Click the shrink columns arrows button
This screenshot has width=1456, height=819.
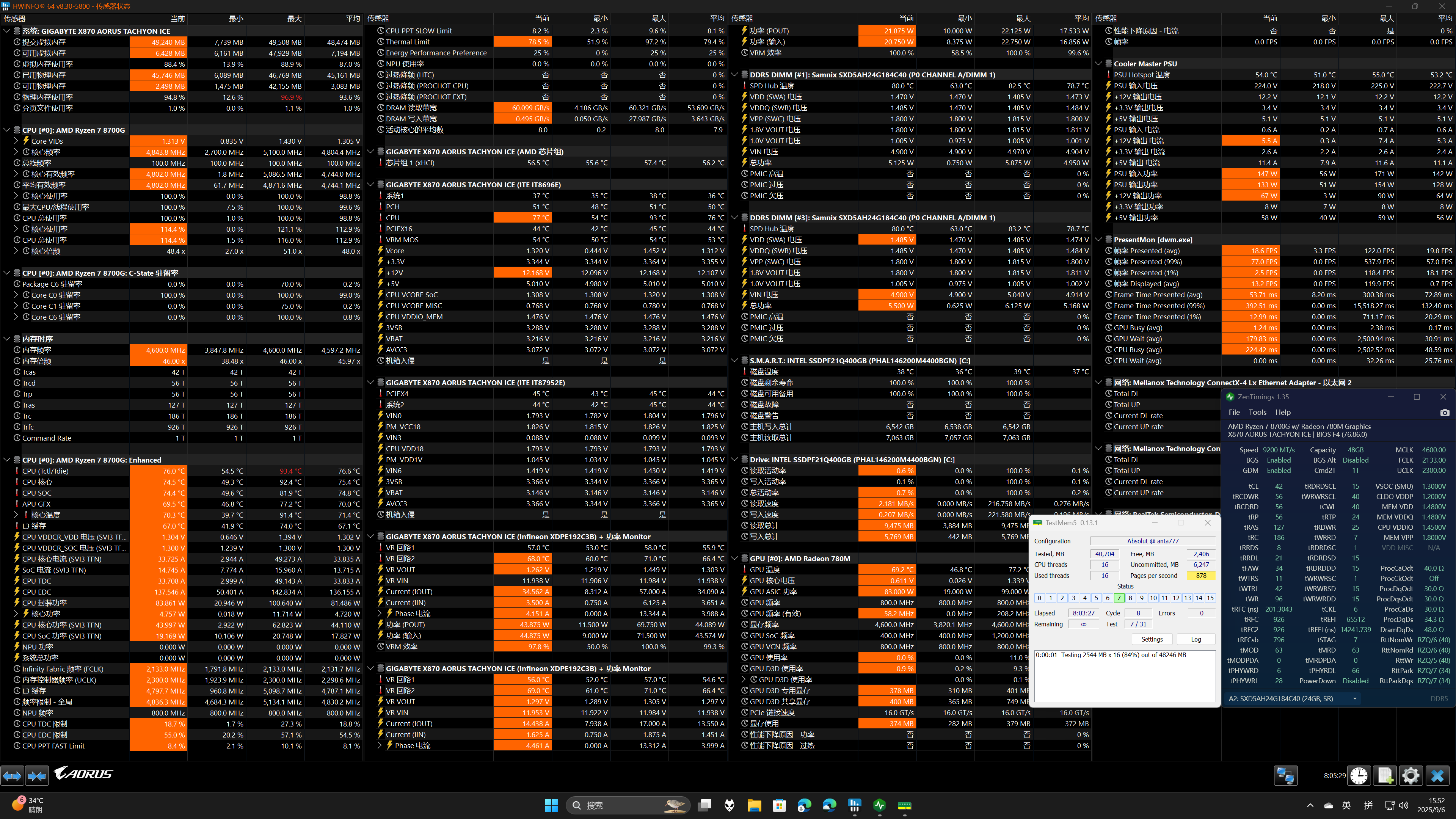click(37, 775)
